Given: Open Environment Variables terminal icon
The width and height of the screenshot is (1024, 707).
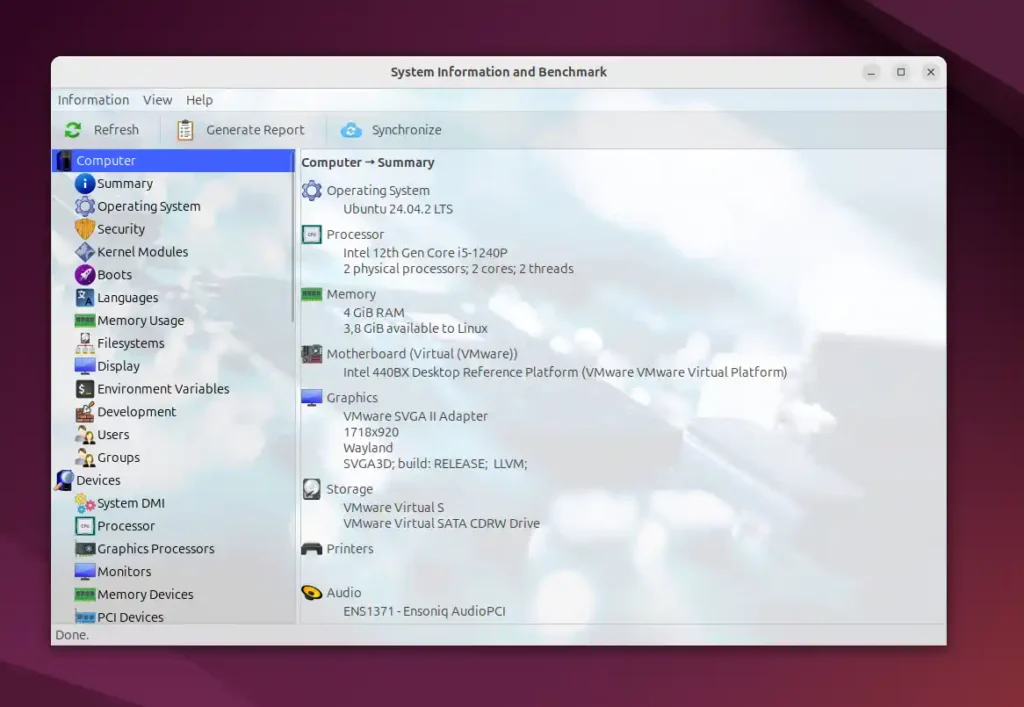Looking at the screenshot, I should coord(85,389).
